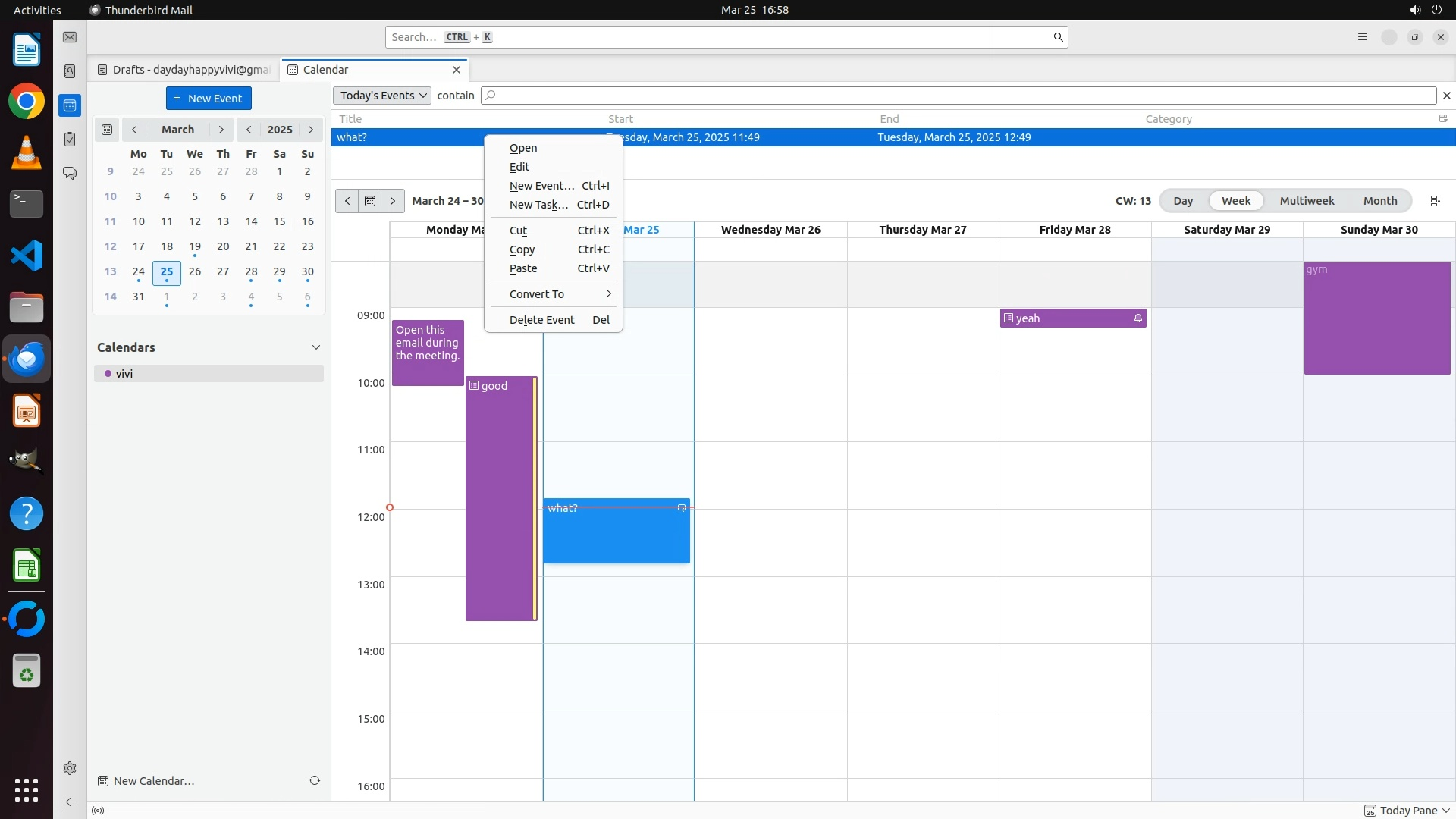Click the synchronize calendars refresh icon
The image size is (1456, 819).
tap(315, 780)
